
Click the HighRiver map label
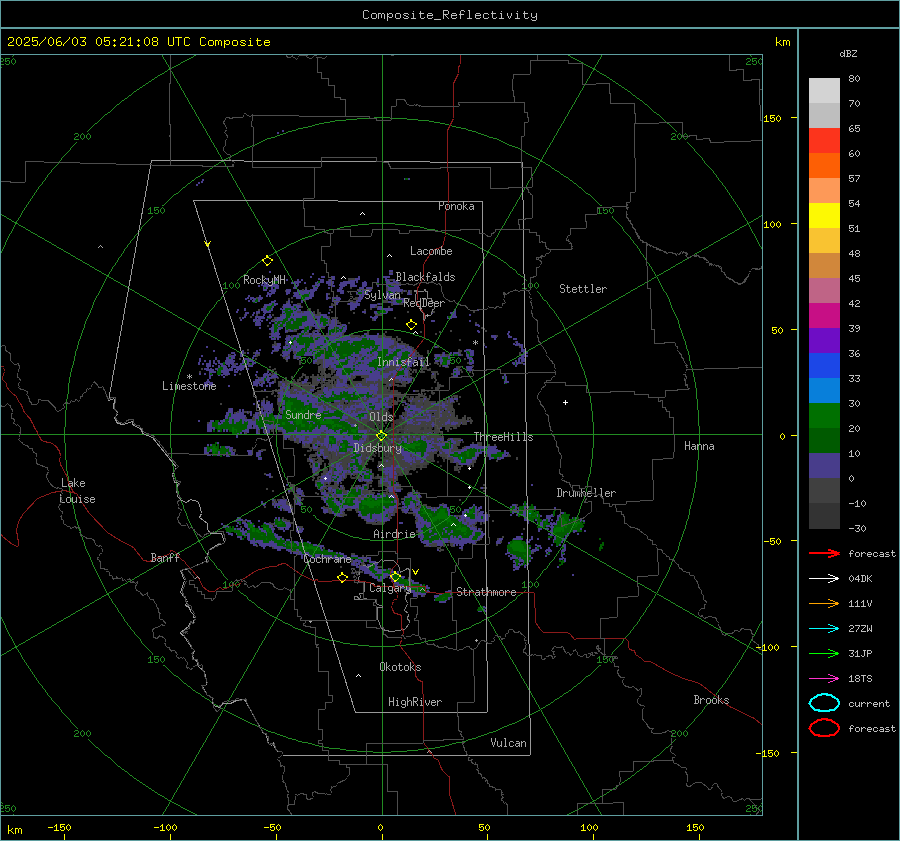click(x=415, y=702)
